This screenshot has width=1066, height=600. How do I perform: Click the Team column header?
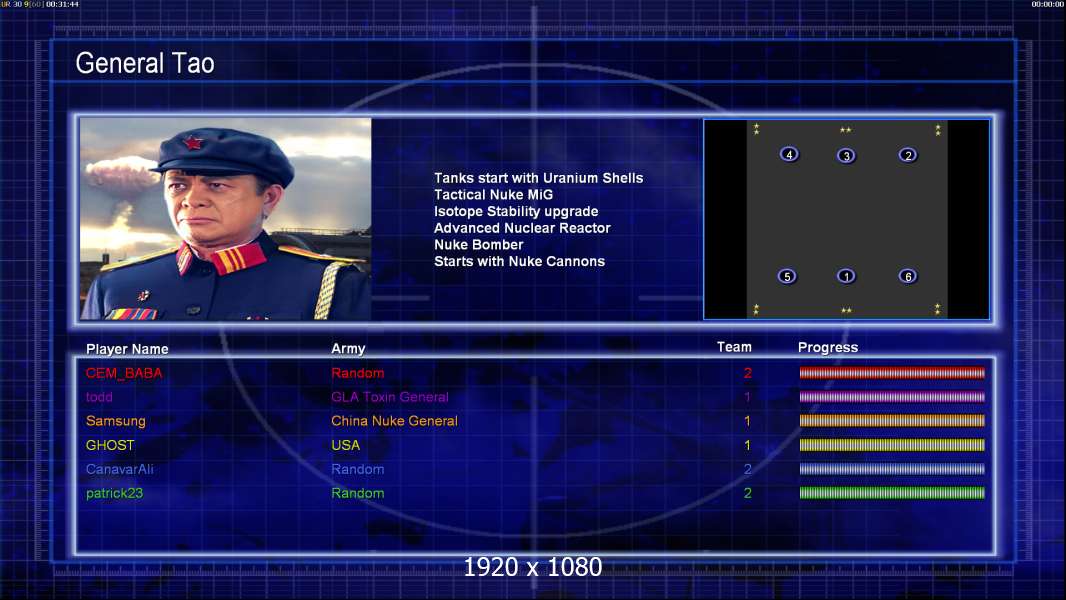734,347
